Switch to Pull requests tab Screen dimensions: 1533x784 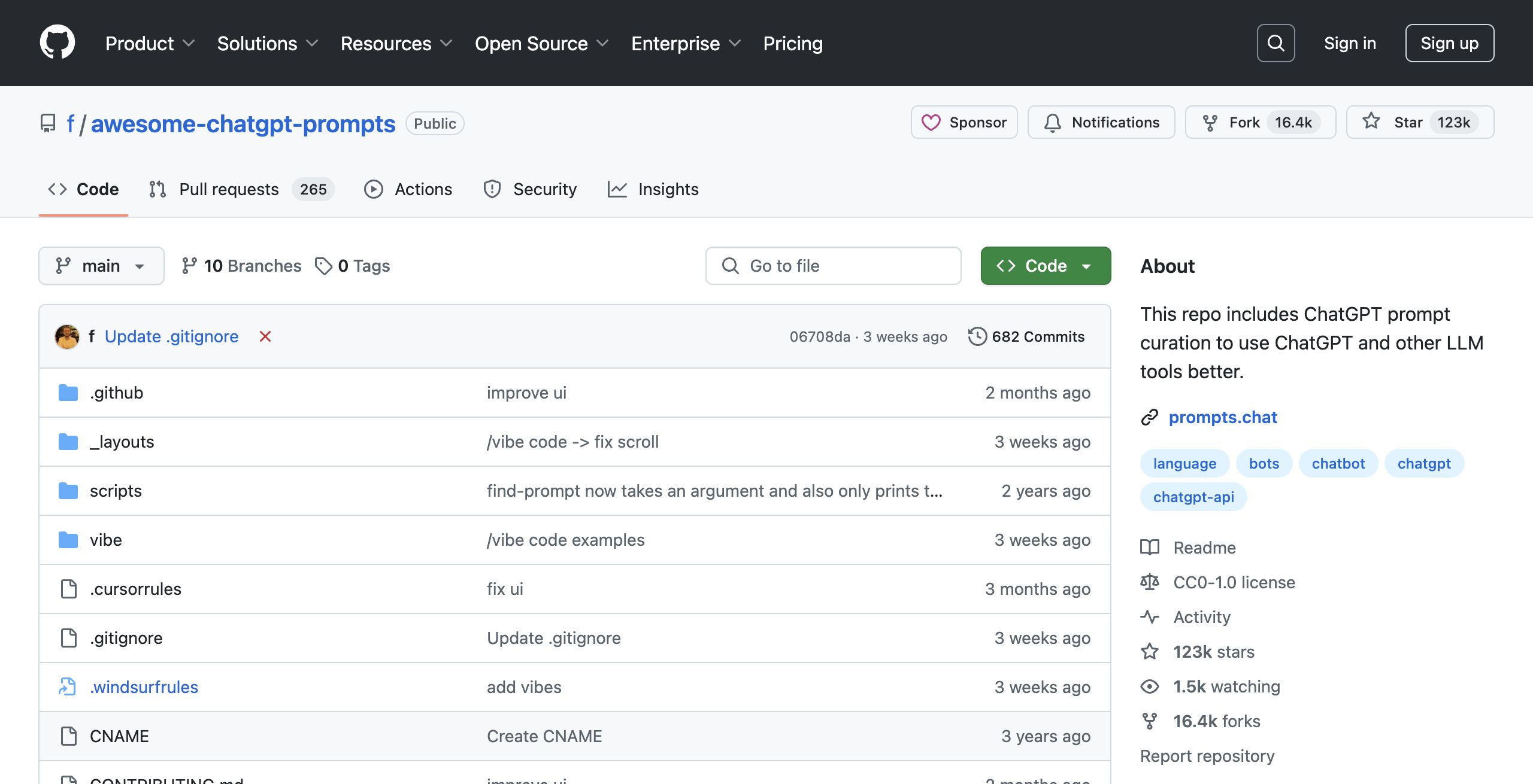point(229,190)
